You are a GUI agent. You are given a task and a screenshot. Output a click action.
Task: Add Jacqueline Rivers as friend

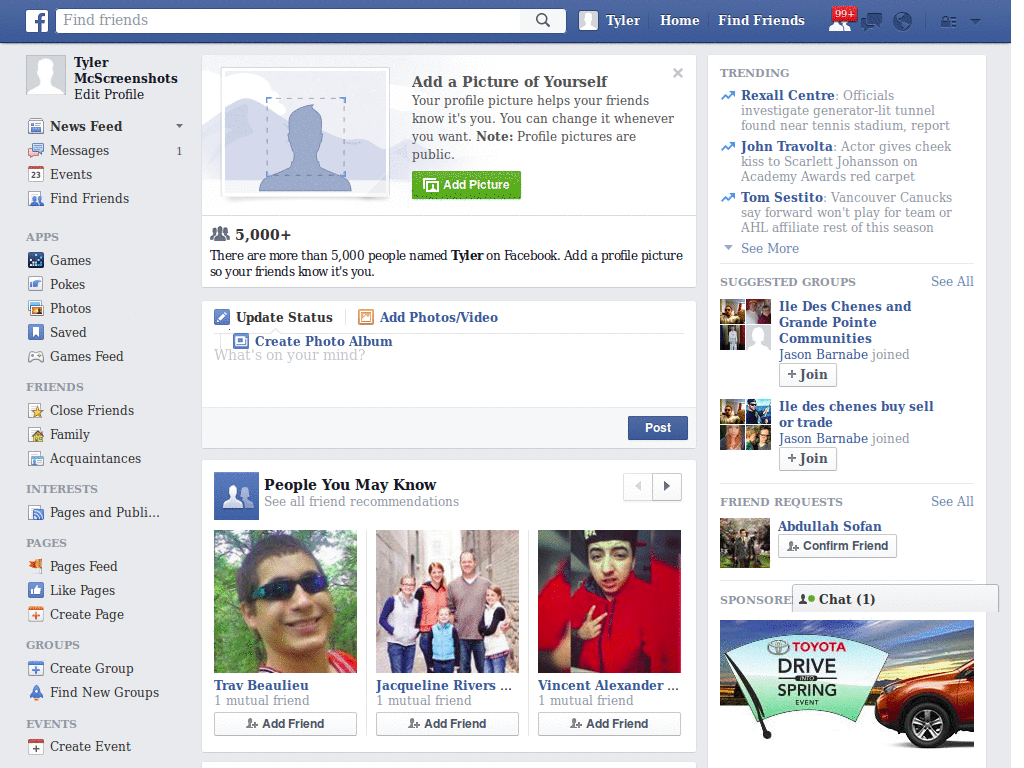pyautogui.click(x=447, y=724)
